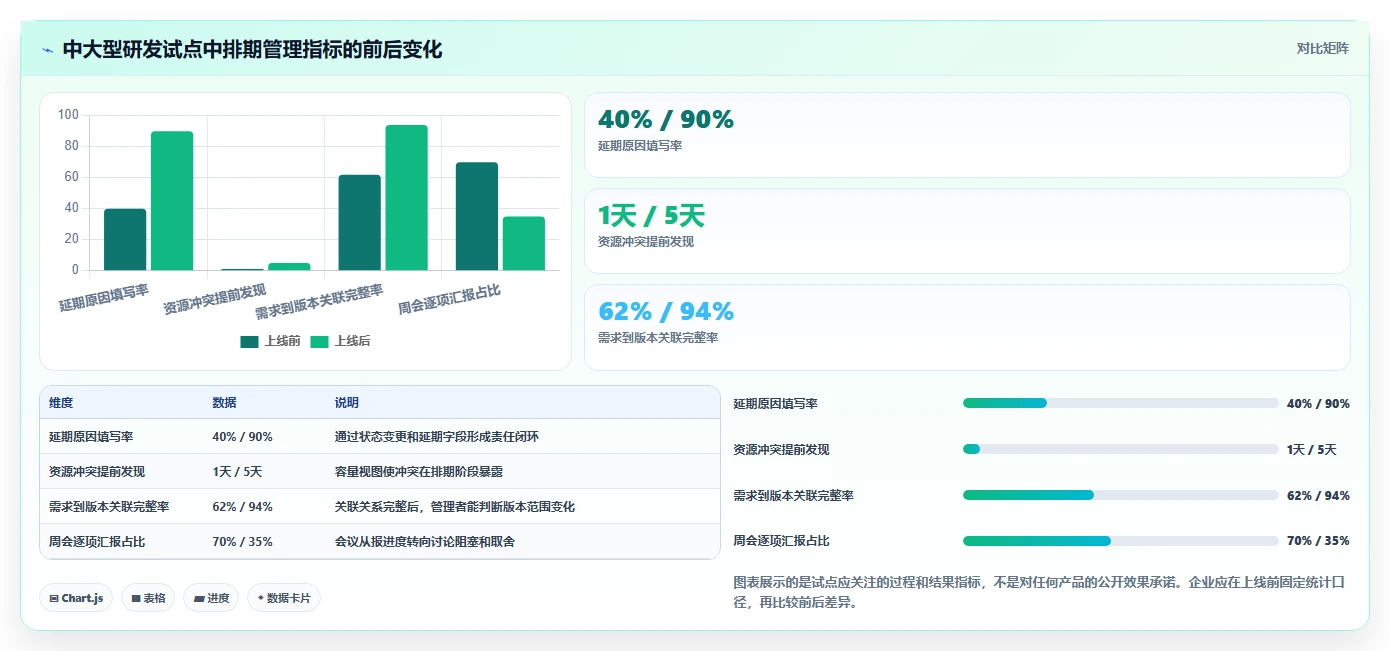Toggle the 上线前 legend item in the chart

click(270, 341)
